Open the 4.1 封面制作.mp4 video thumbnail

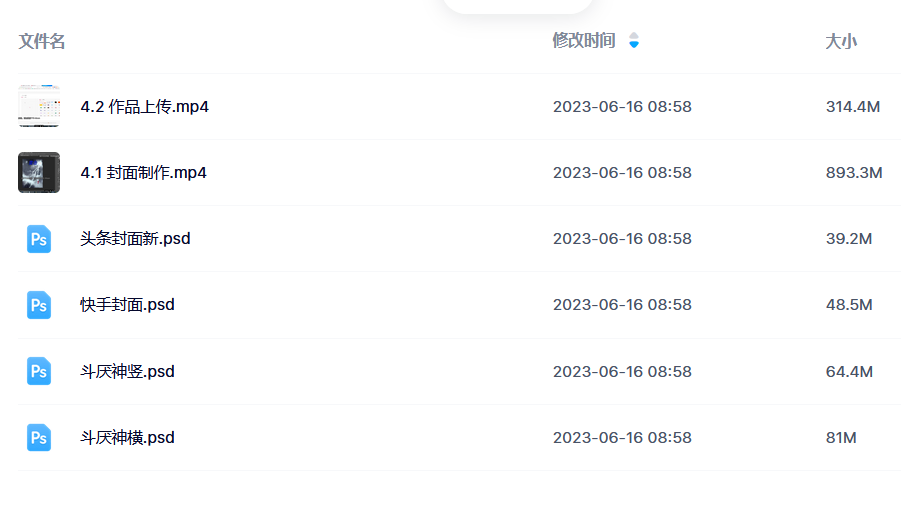click(39, 172)
